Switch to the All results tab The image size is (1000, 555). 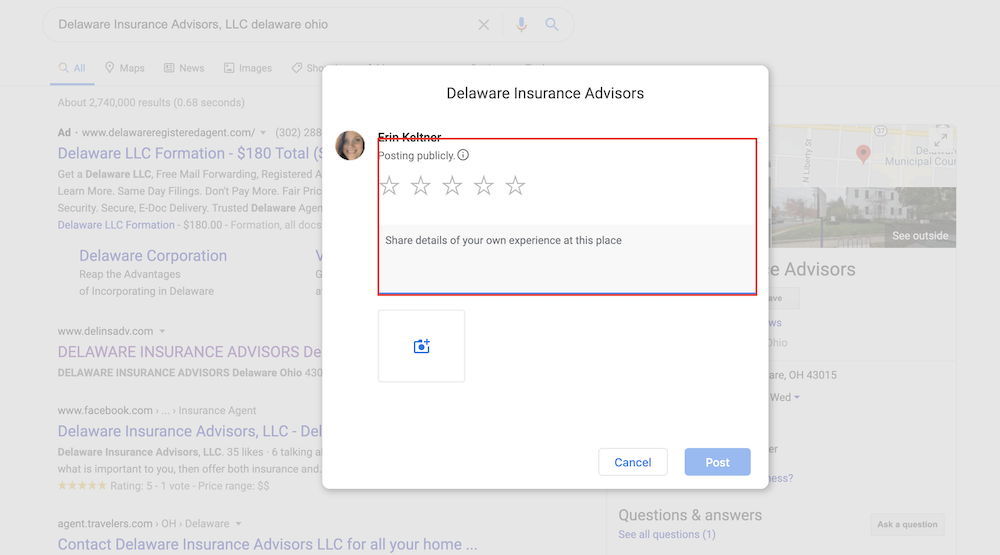click(x=72, y=68)
